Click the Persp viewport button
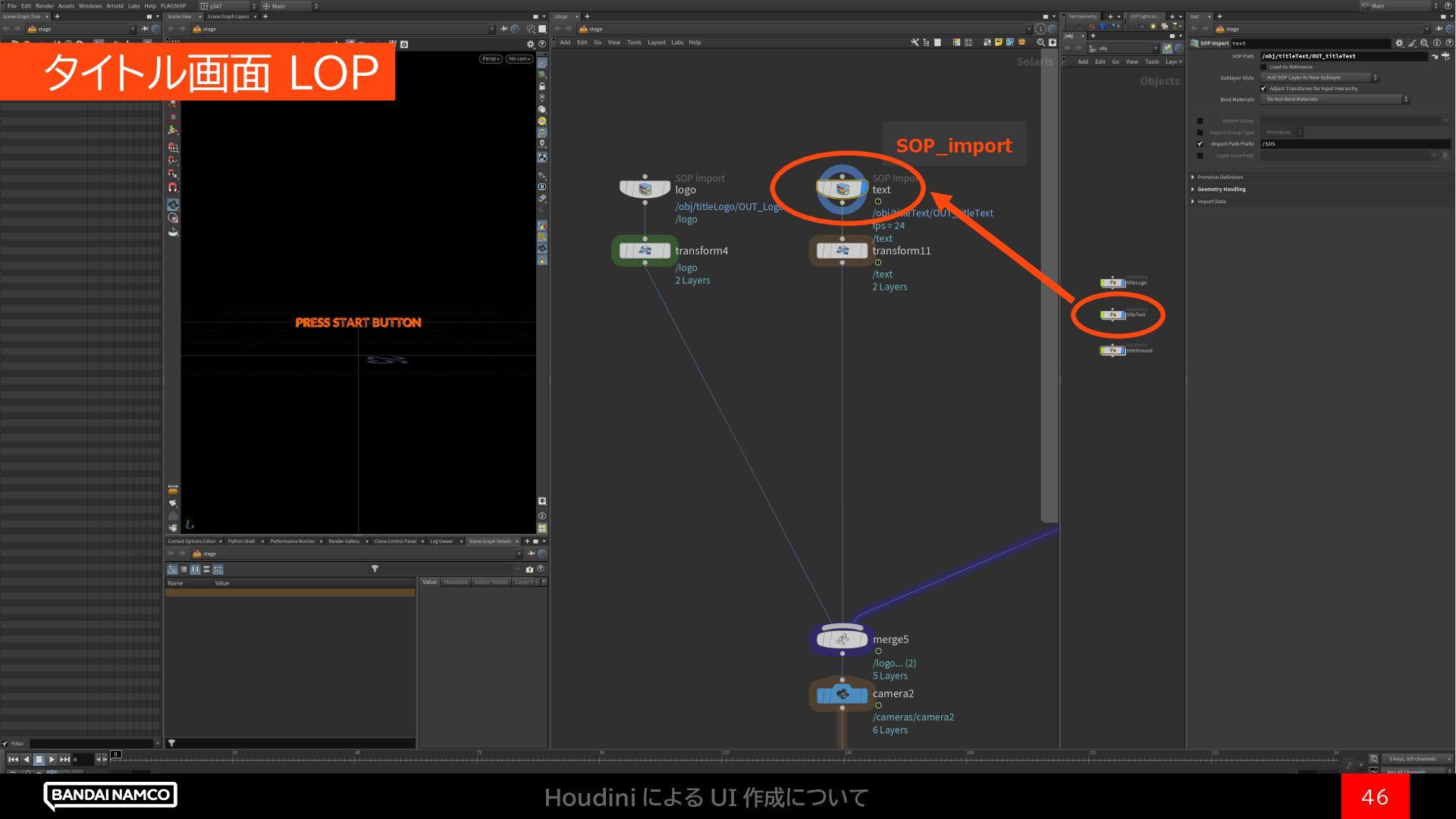 (x=490, y=58)
